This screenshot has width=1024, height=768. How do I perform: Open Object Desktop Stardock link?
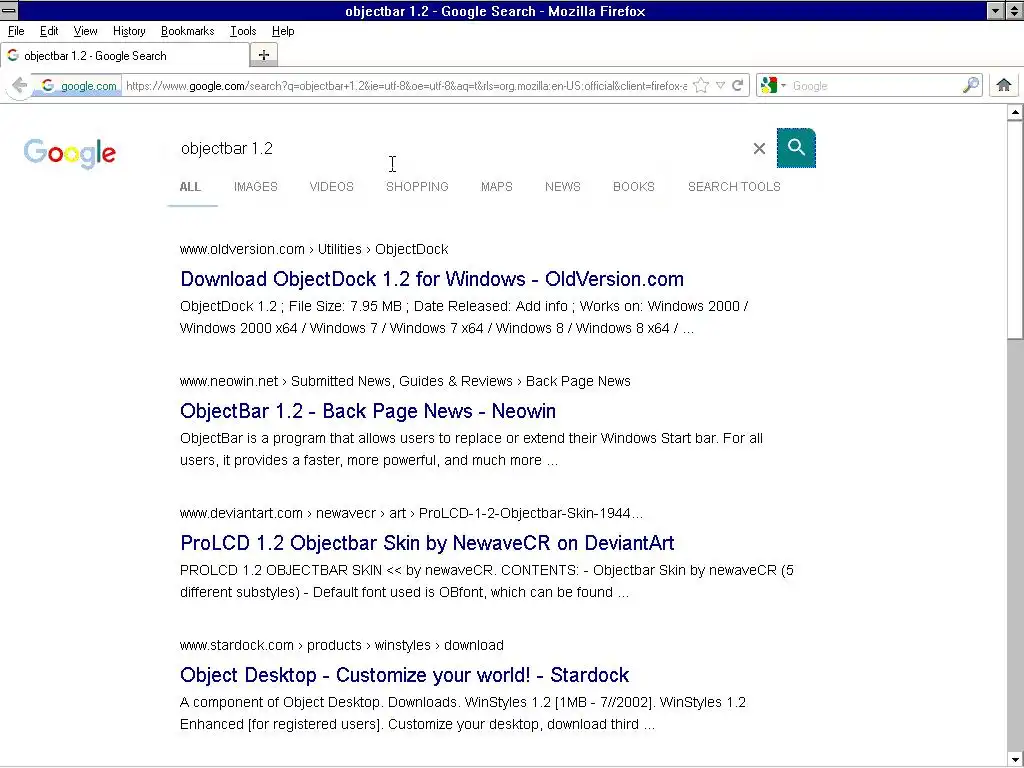404,675
